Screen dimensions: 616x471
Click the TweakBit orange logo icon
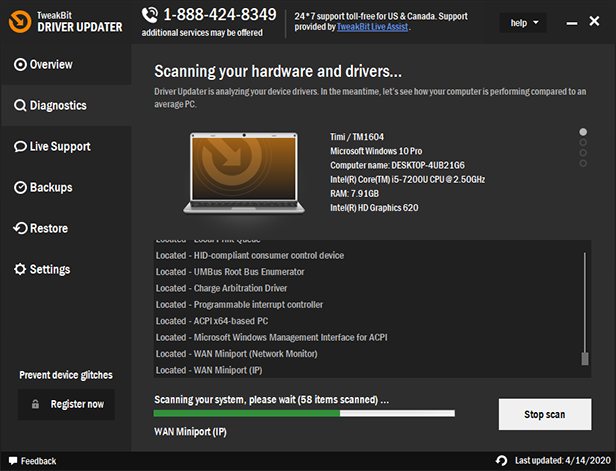(x=20, y=22)
